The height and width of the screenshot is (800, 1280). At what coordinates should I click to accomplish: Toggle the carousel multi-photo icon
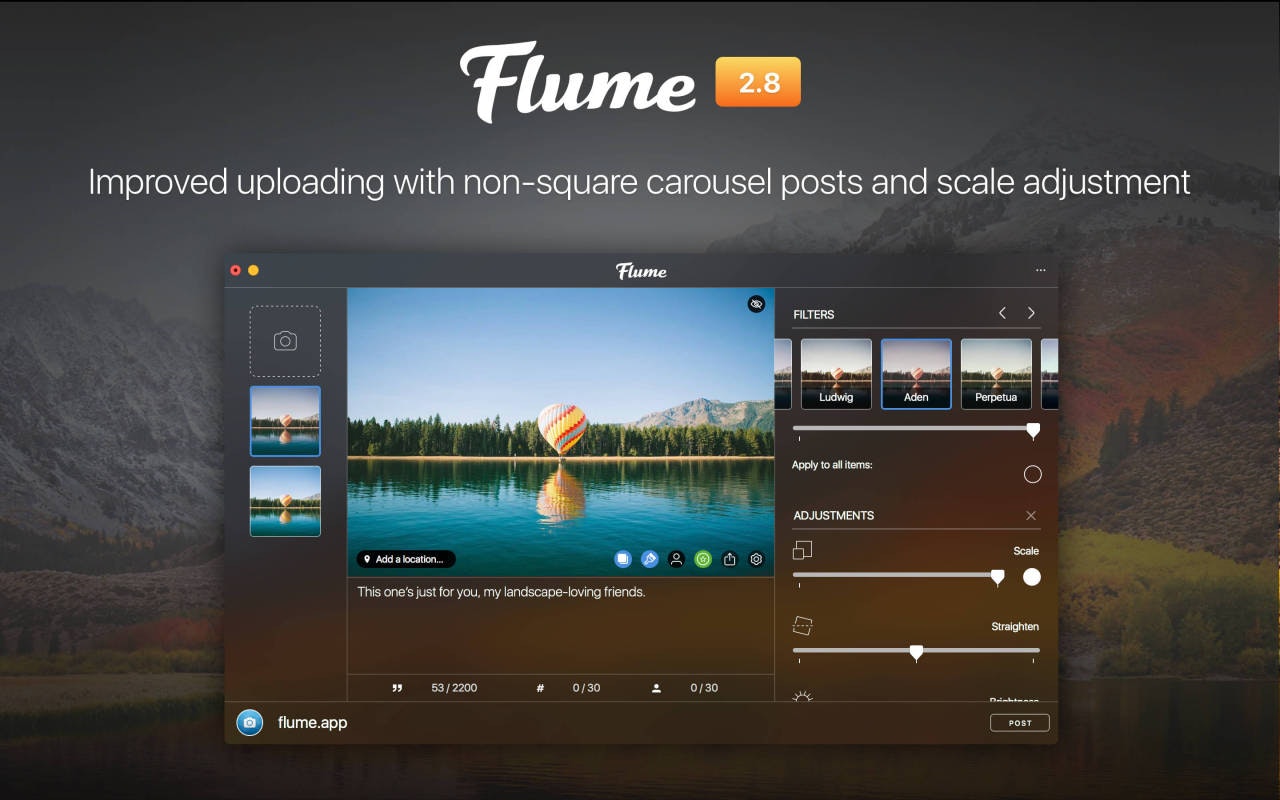623,559
